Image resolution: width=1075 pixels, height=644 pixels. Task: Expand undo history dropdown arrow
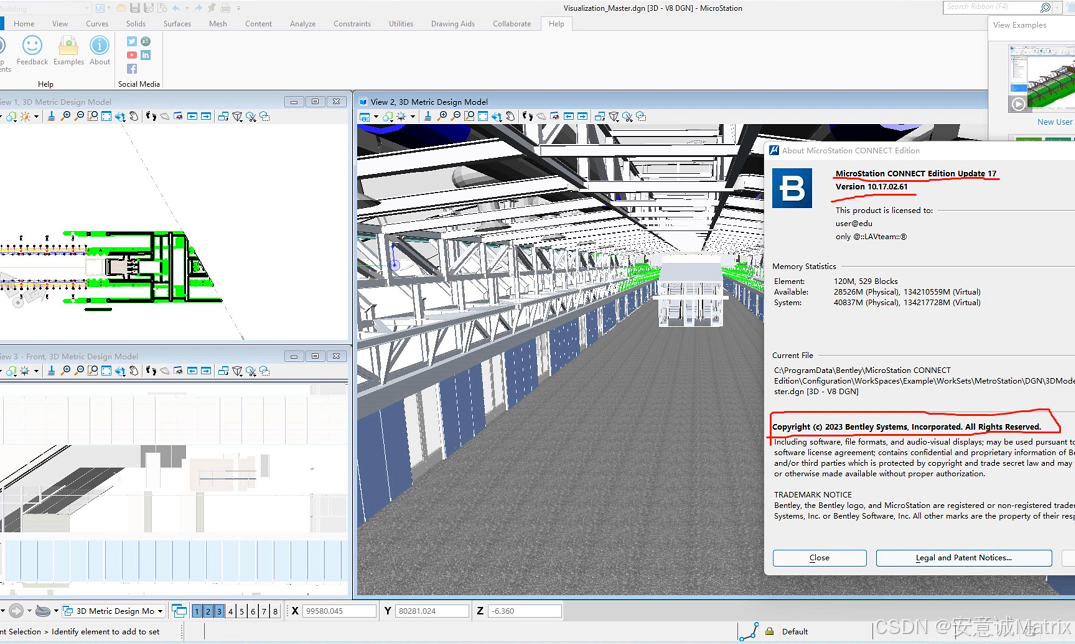coord(187,8)
